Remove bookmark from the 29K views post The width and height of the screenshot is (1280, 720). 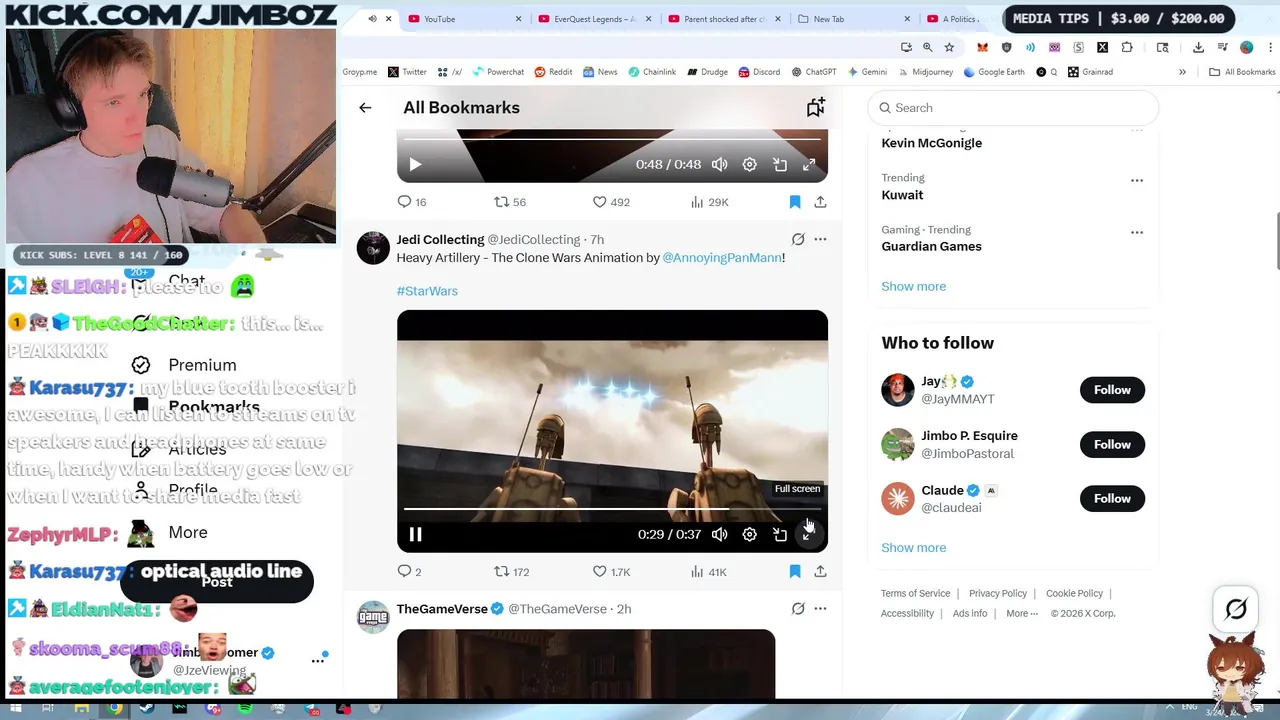tap(795, 202)
